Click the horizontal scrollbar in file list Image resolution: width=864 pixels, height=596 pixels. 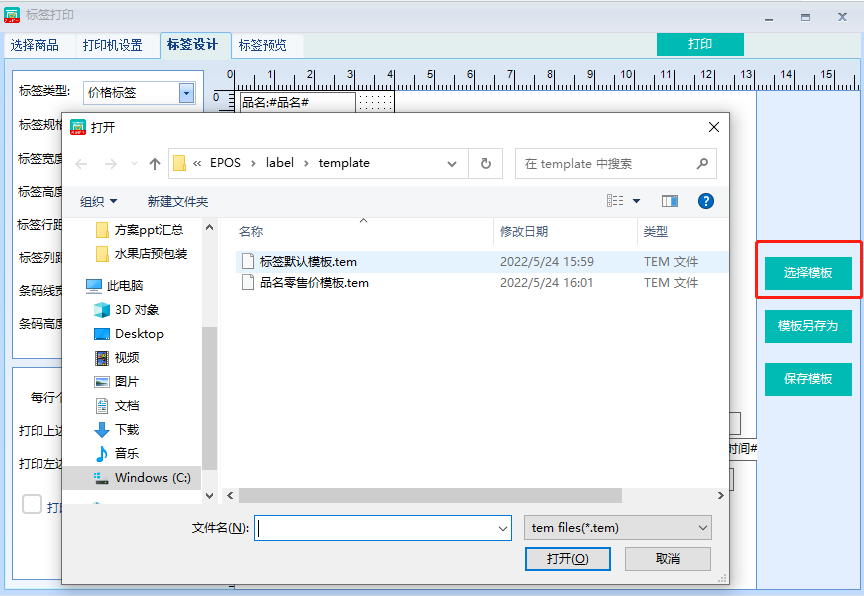click(x=430, y=496)
